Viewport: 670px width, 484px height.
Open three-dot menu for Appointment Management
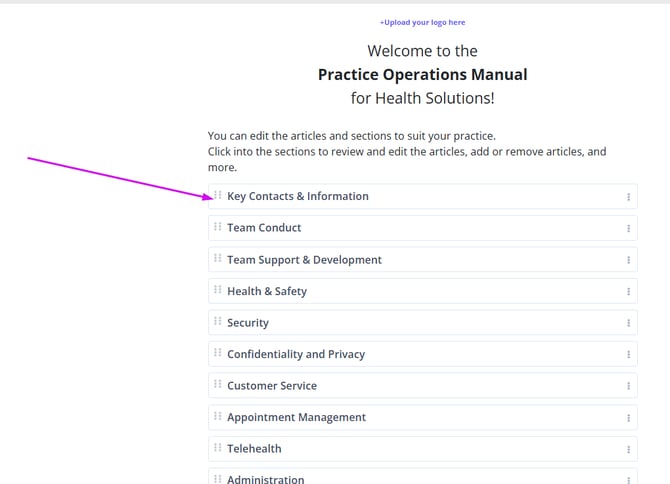[x=628, y=418]
